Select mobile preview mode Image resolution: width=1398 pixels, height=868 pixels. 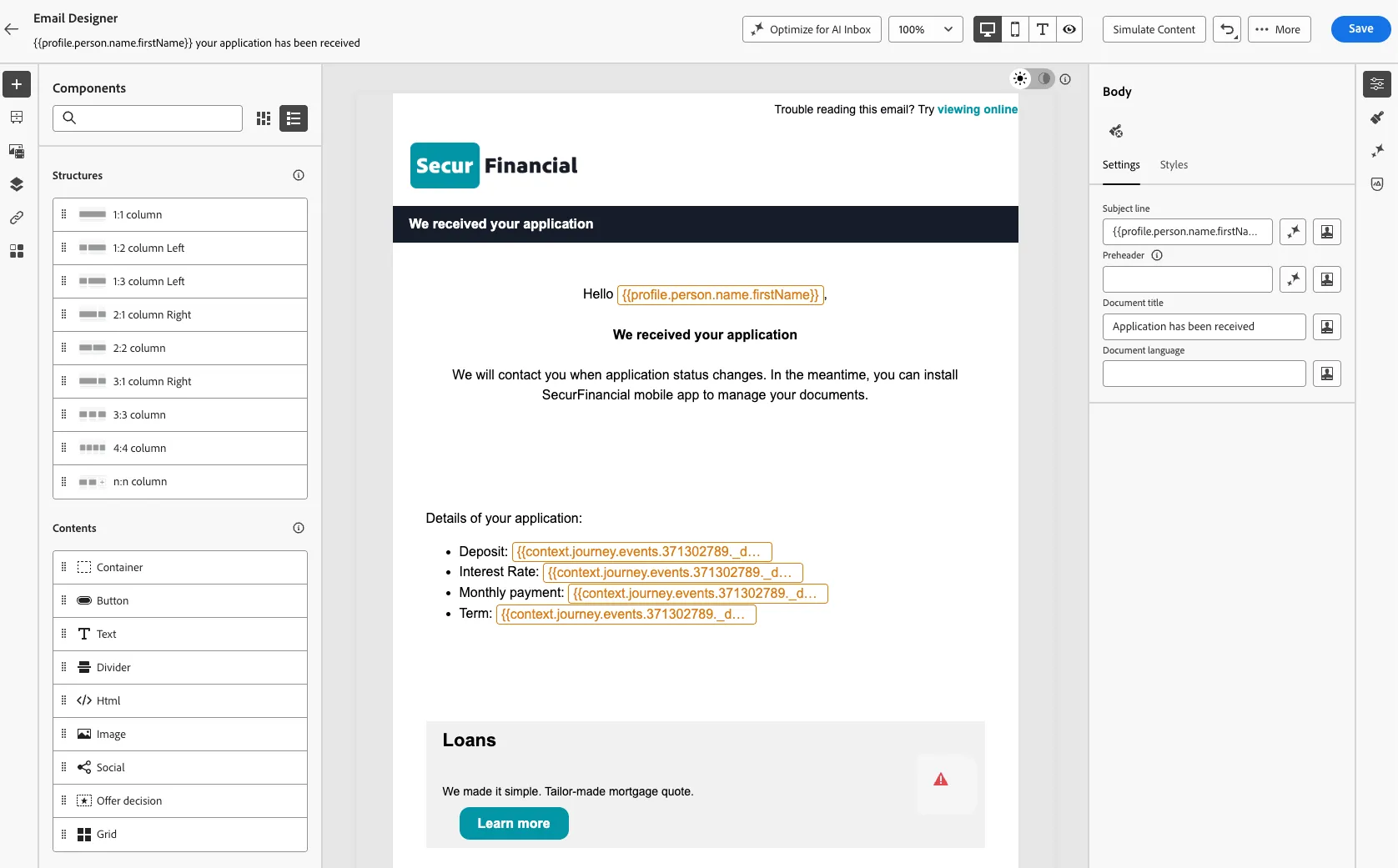pyautogui.click(x=1015, y=29)
